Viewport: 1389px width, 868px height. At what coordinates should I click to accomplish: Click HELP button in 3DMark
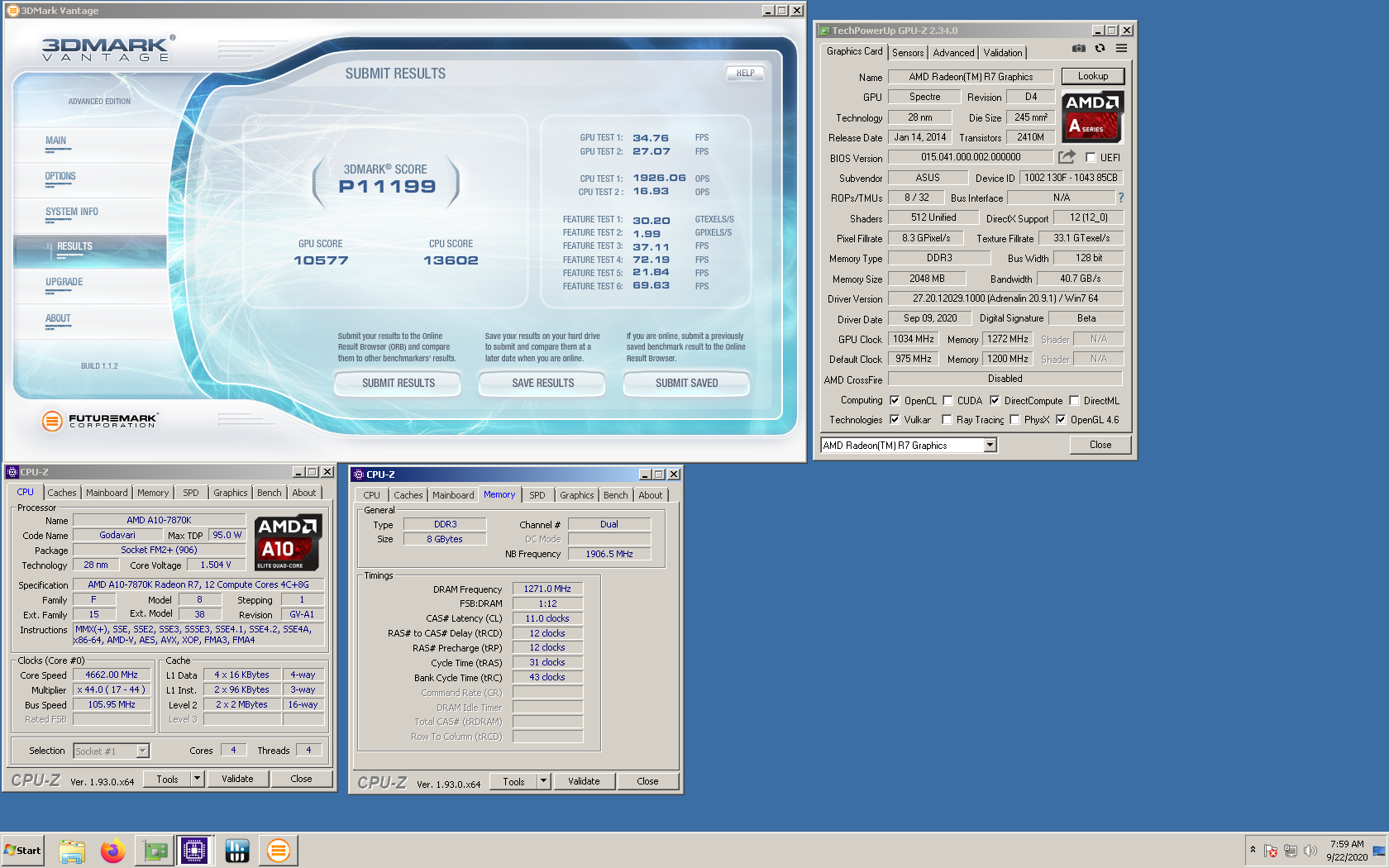[746, 73]
